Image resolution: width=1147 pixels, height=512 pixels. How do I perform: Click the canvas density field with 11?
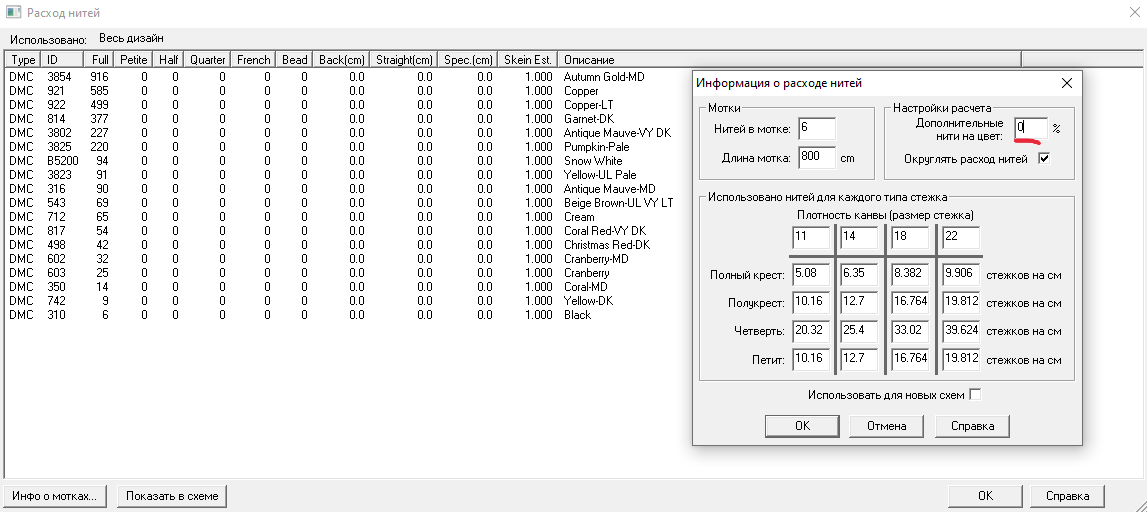(811, 237)
